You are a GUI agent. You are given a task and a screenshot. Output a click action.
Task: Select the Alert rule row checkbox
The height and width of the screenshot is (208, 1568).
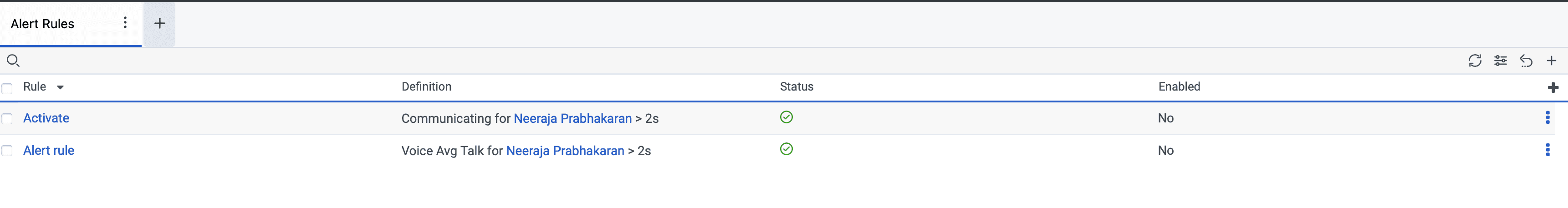7,151
